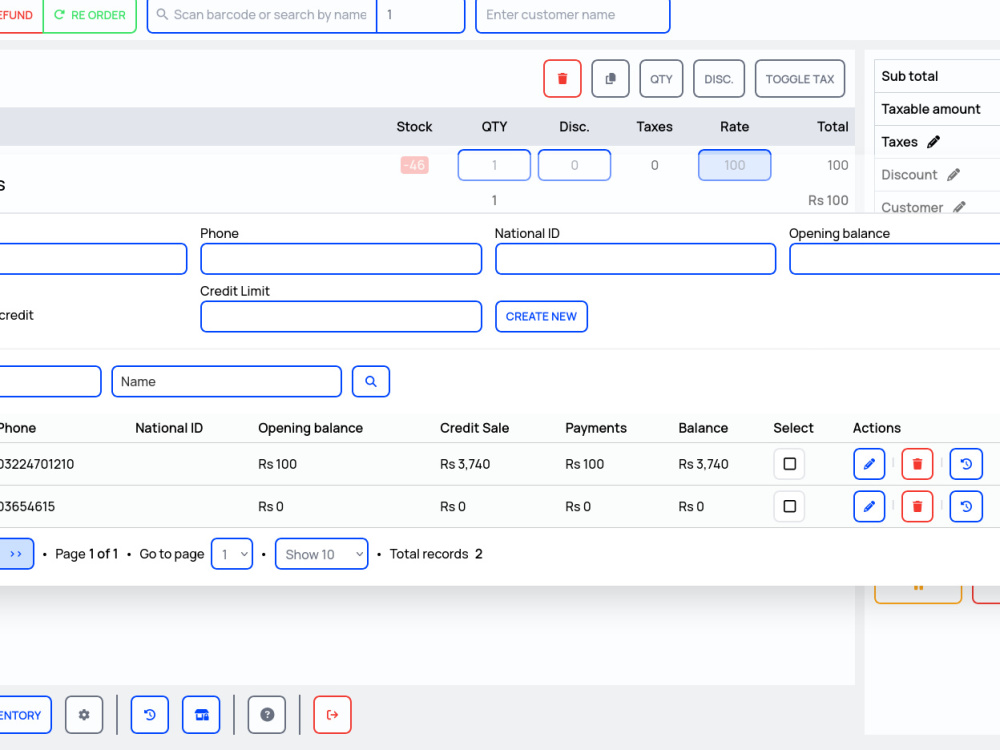
Task: Focus the Credit Limit input field
Action: (x=341, y=316)
